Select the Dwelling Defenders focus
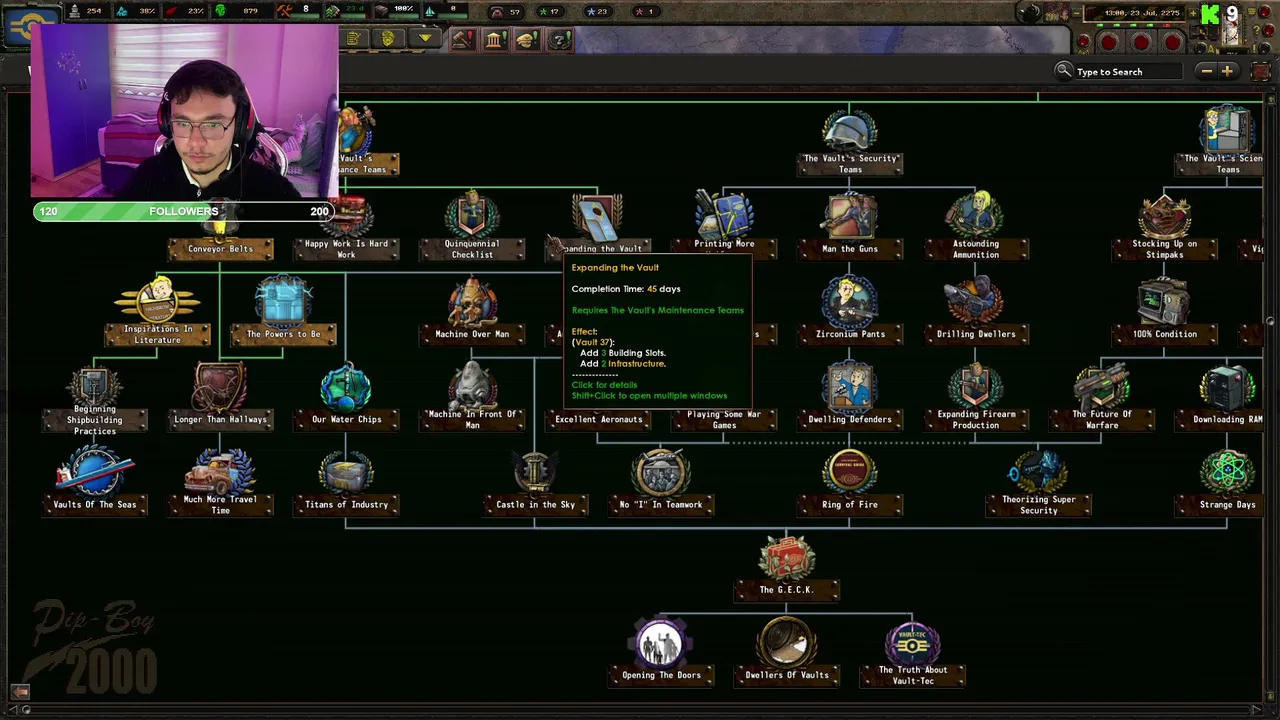Screen dimensions: 1280x720 pyautogui.click(x=850, y=397)
